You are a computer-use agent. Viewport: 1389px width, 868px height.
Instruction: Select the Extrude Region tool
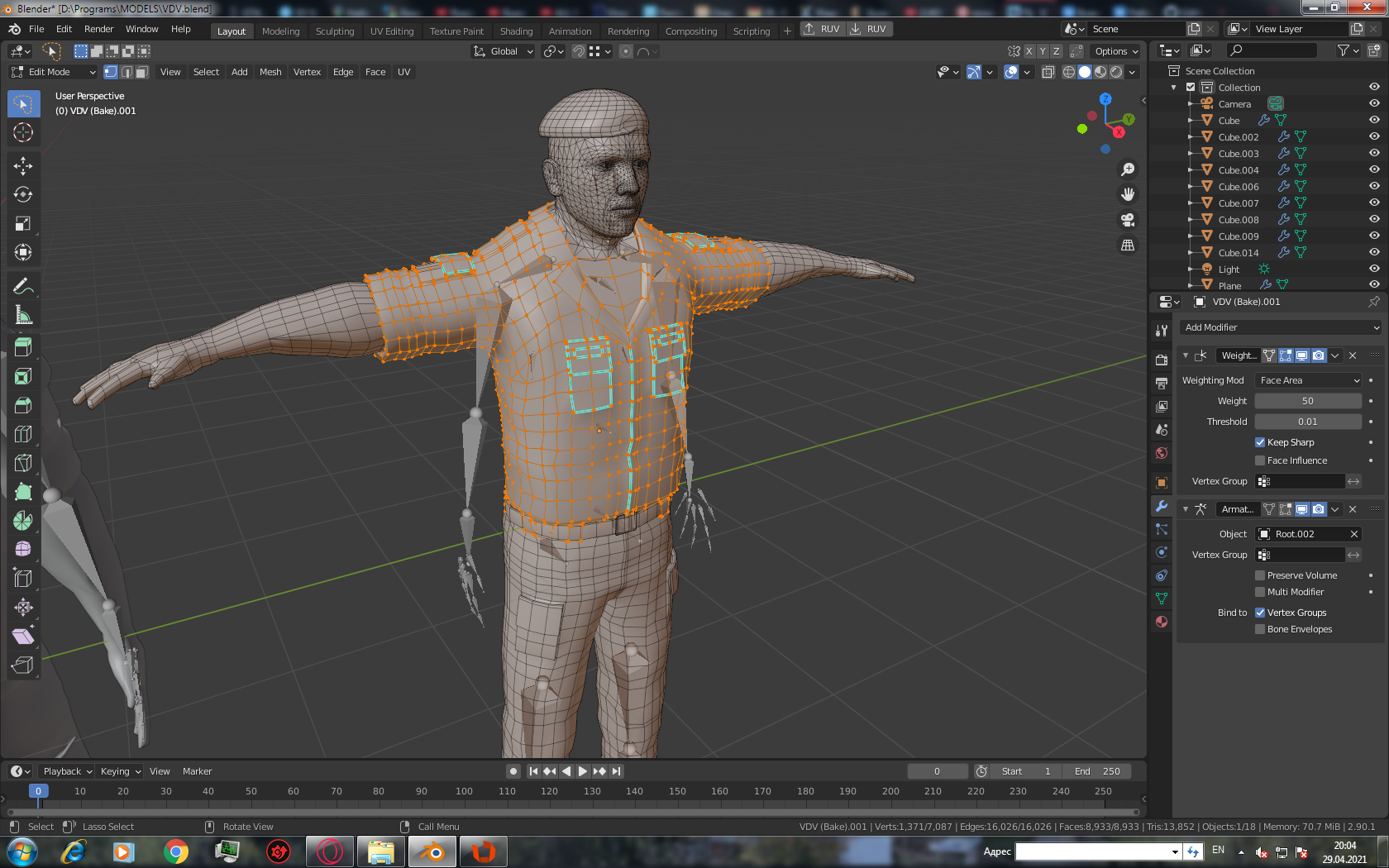click(23, 348)
